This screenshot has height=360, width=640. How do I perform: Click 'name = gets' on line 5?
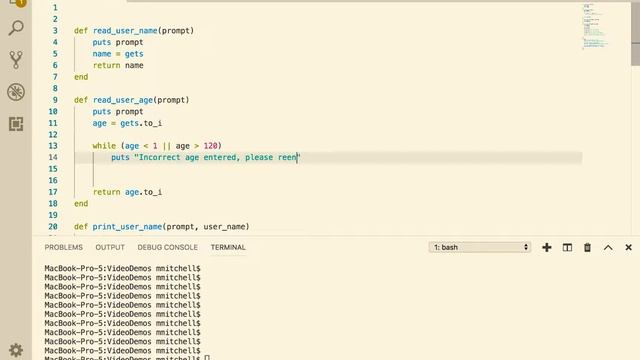pyautogui.click(x=118, y=54)
